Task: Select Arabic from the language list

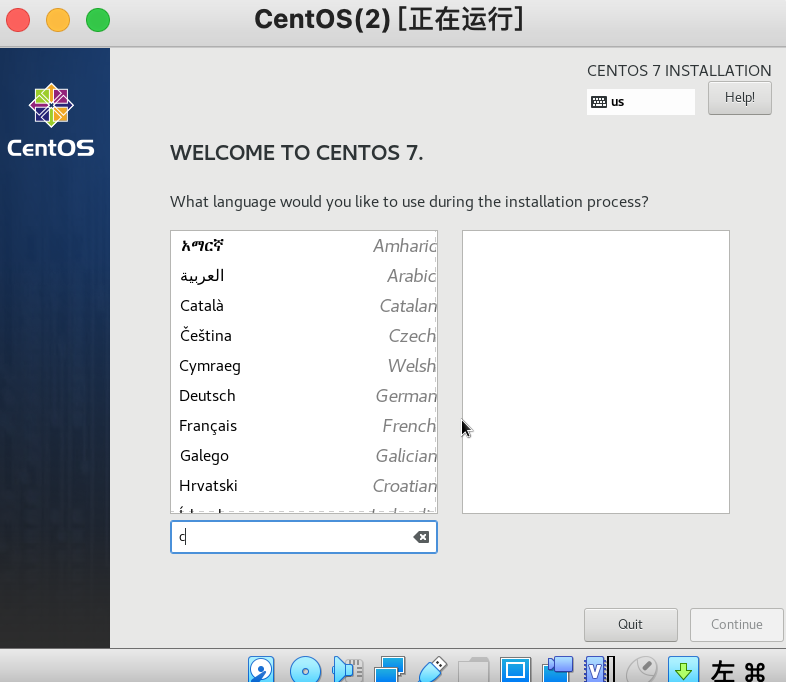Action: click(304, 276)
